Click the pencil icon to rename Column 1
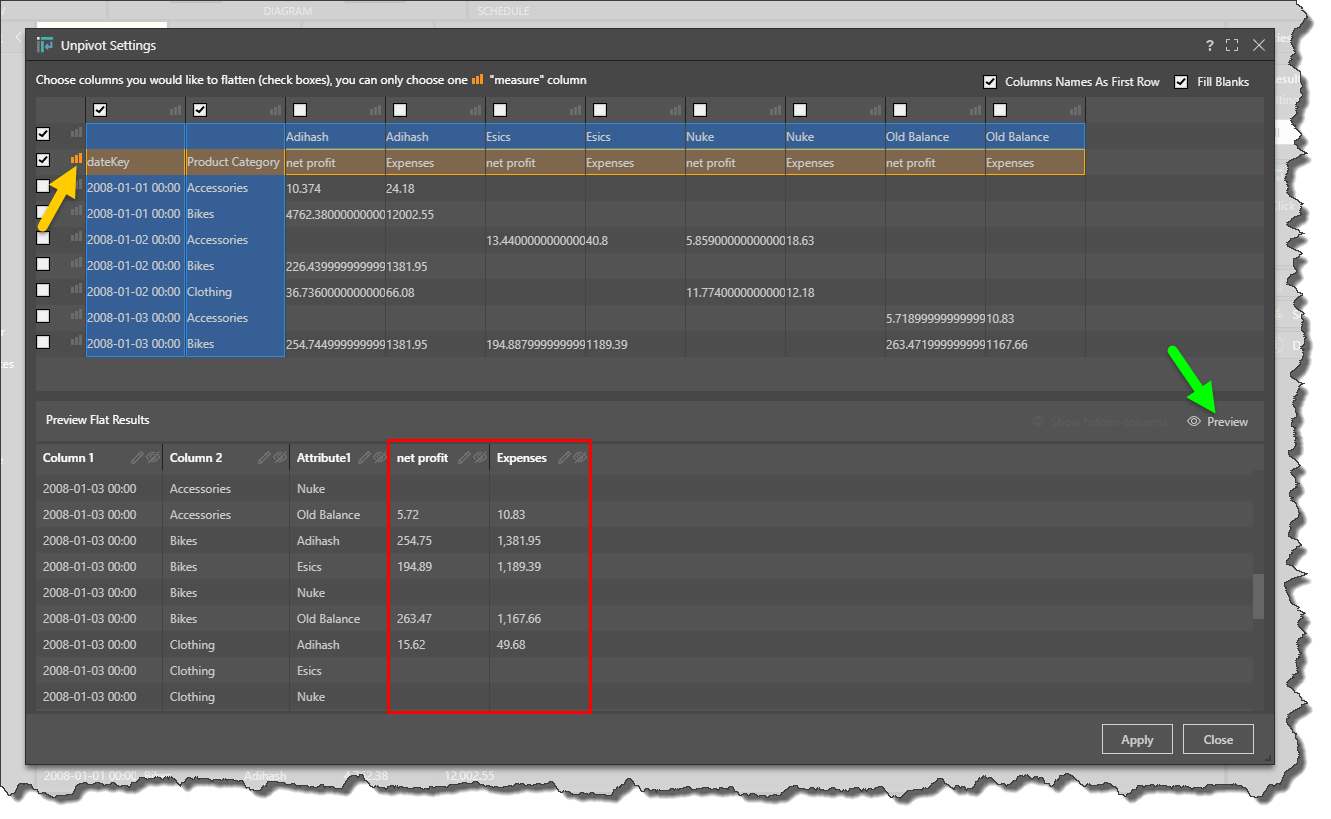1331x819 pixels. coord(137,458)
